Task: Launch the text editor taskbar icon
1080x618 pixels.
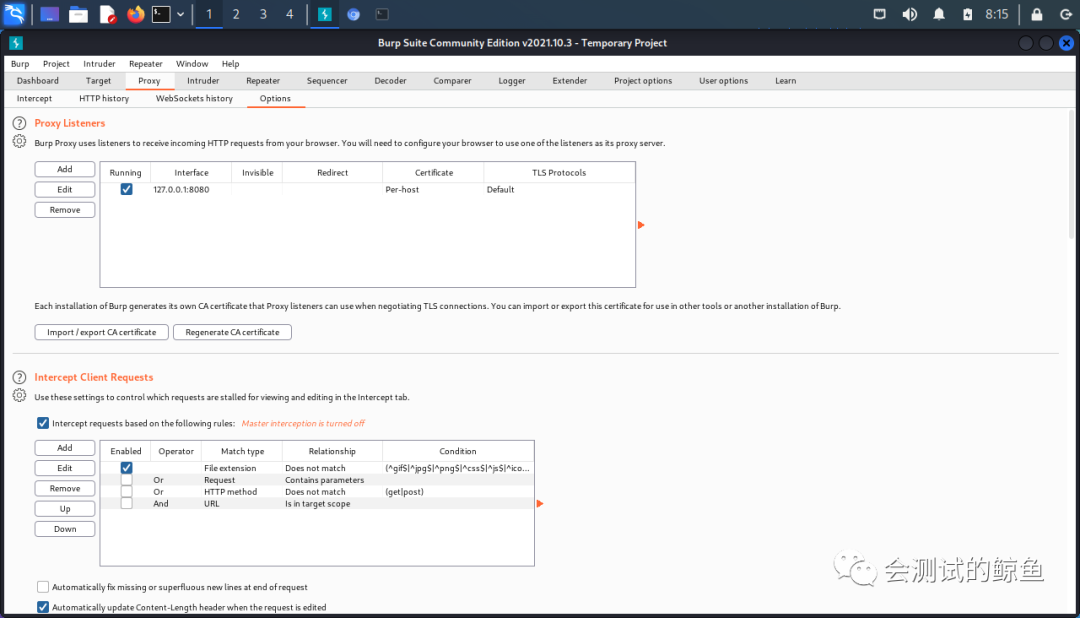Action: tap(107, 14)
